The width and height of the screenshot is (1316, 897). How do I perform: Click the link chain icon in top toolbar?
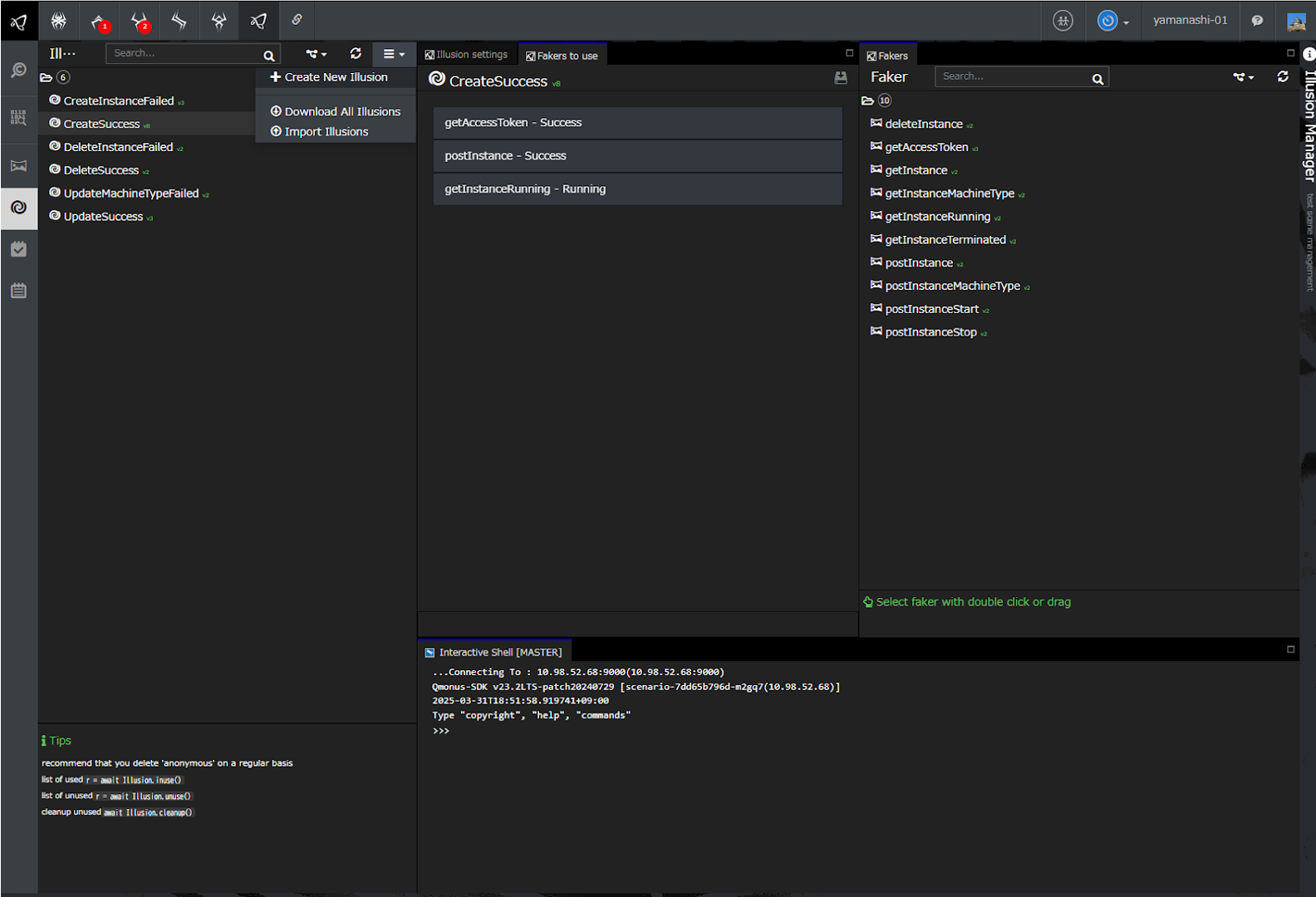(x=297, y=20)
